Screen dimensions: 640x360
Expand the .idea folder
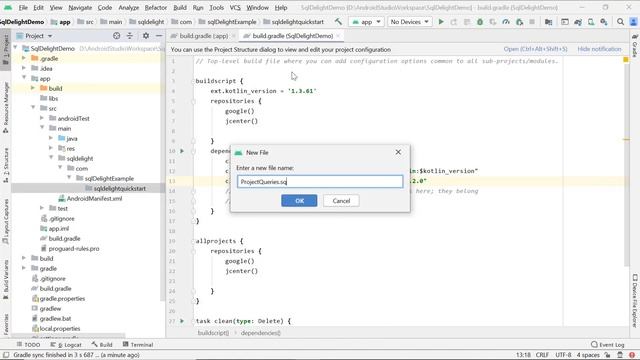[24, 68]
